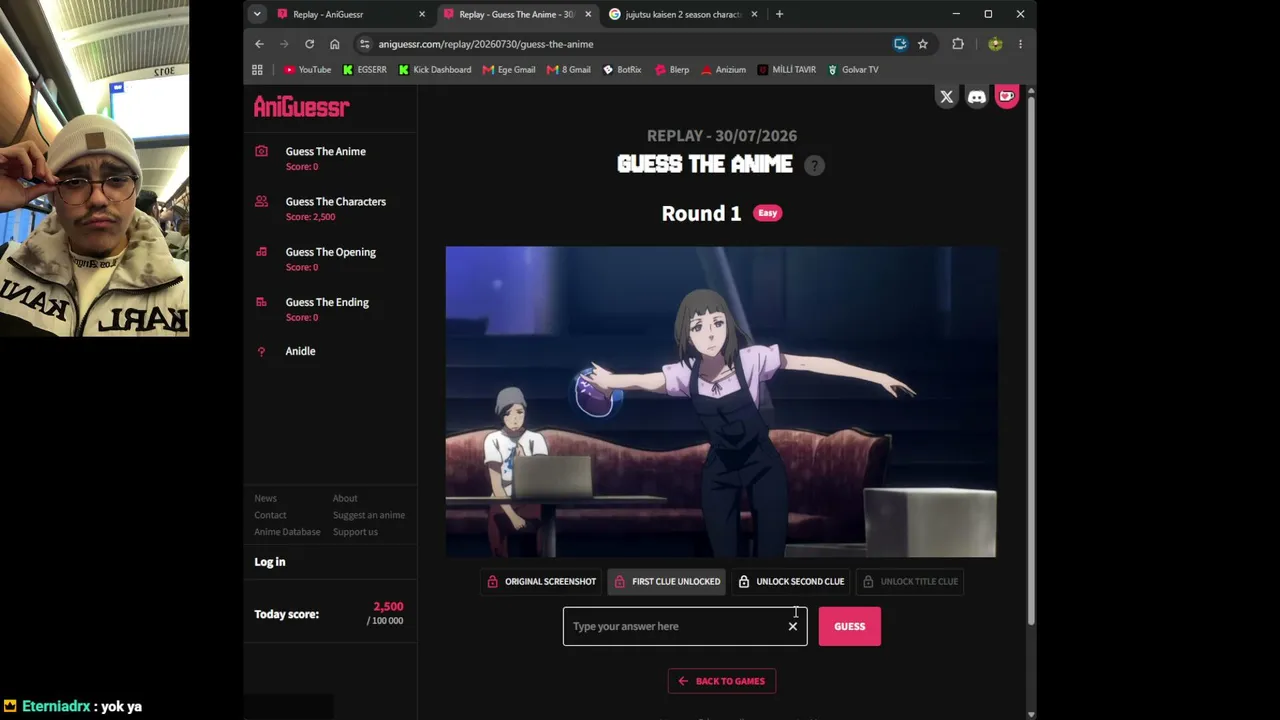Viewport: 1280px width, 720px height.
Task: Open the Blerp bookmark
Action: (x=672, y=70)
